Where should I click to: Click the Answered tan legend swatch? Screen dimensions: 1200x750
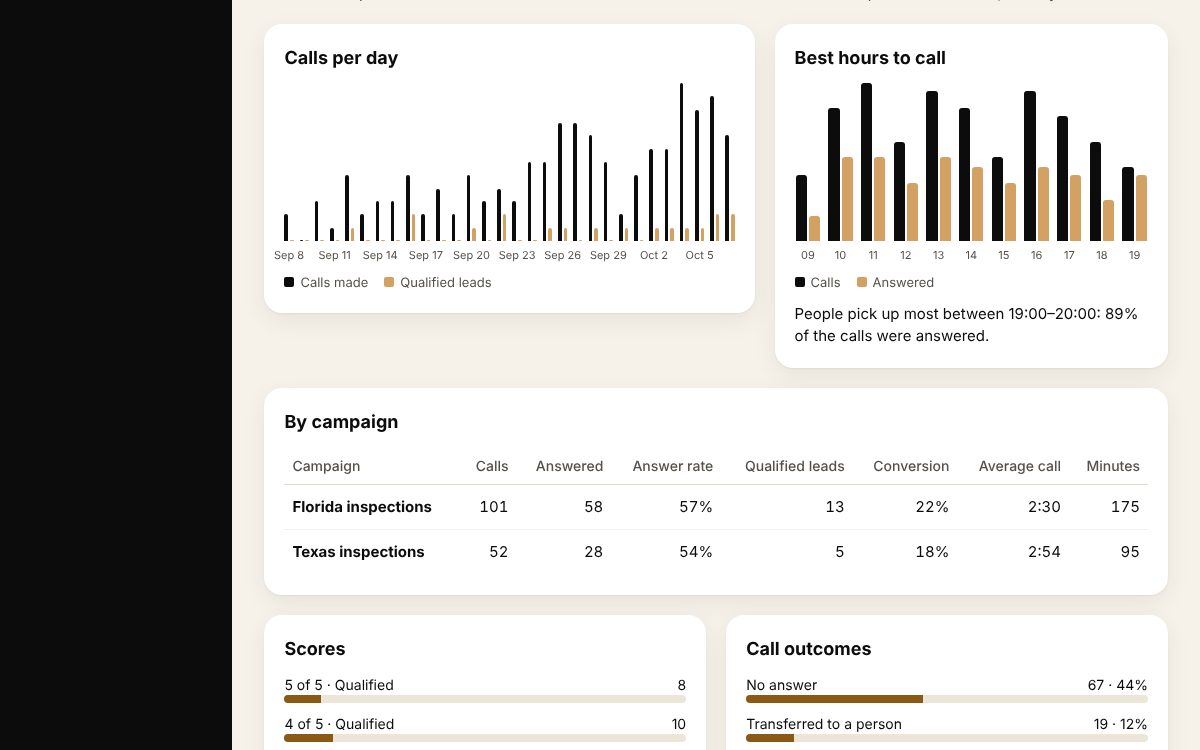(x=862, y=282)
